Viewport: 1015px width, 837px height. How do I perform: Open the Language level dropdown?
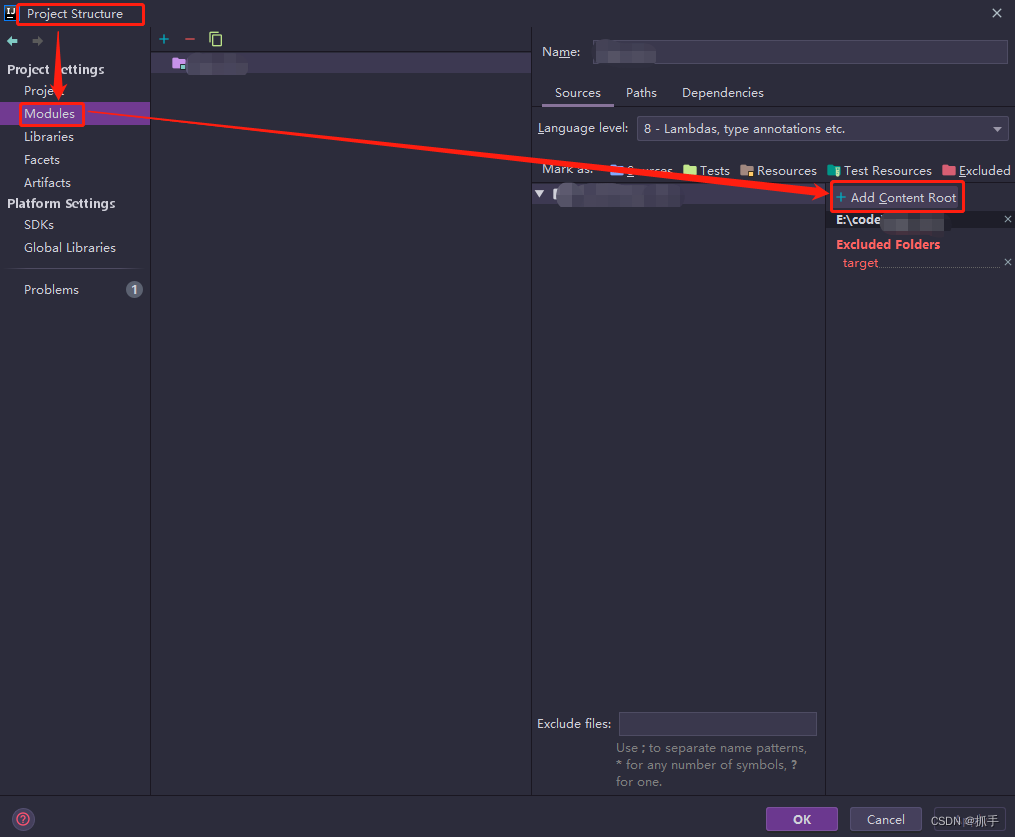point(822,129)
